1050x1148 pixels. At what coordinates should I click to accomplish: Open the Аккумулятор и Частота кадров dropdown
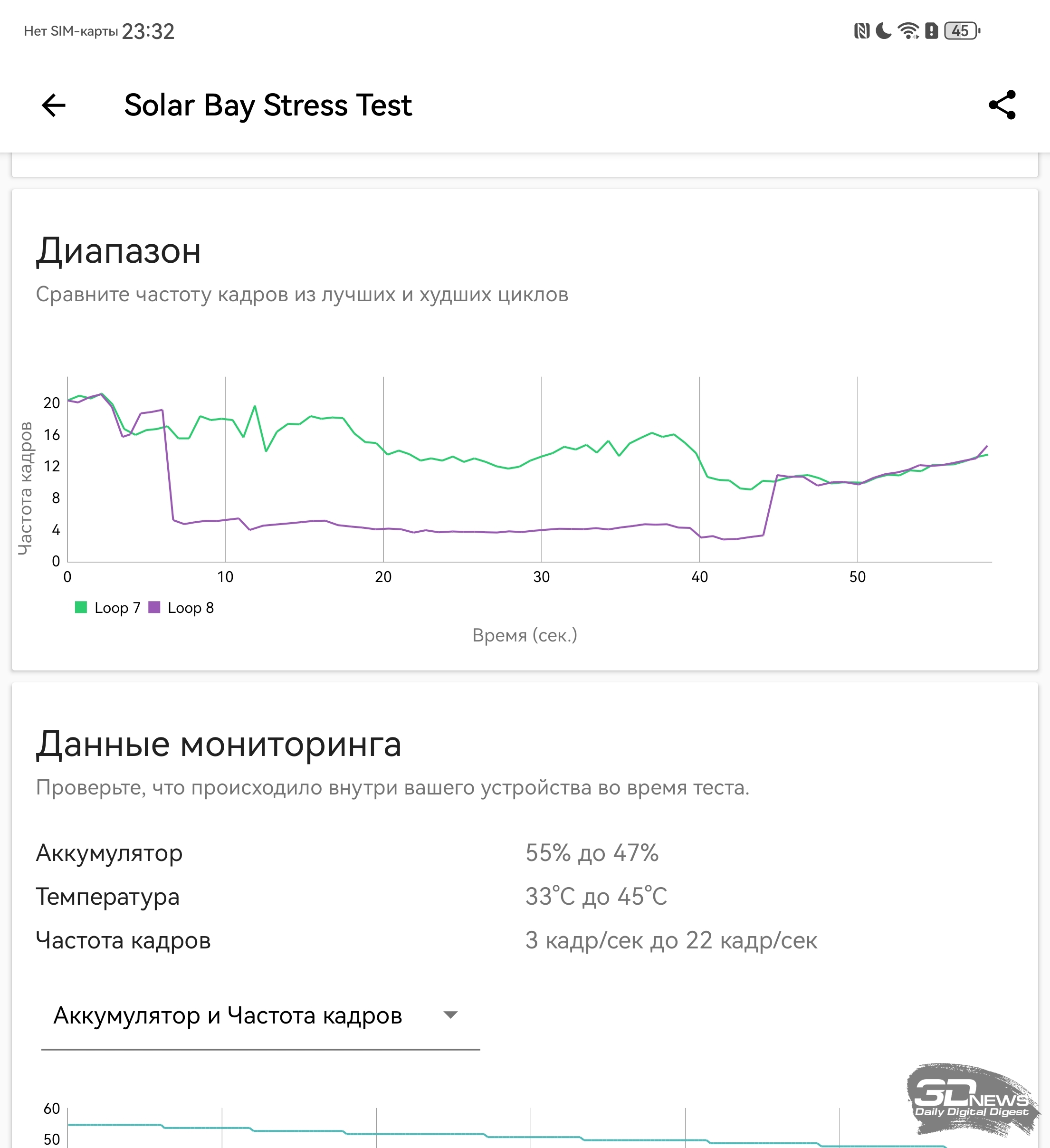coord(228,1016)
